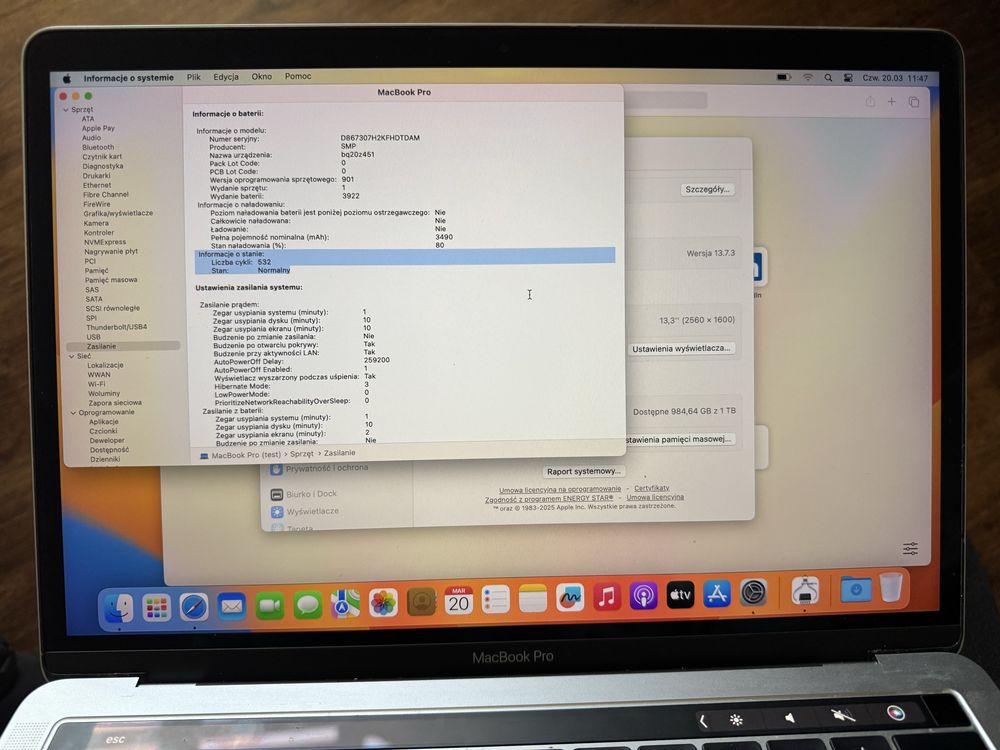Open the Okno menu

pos(261,77)
